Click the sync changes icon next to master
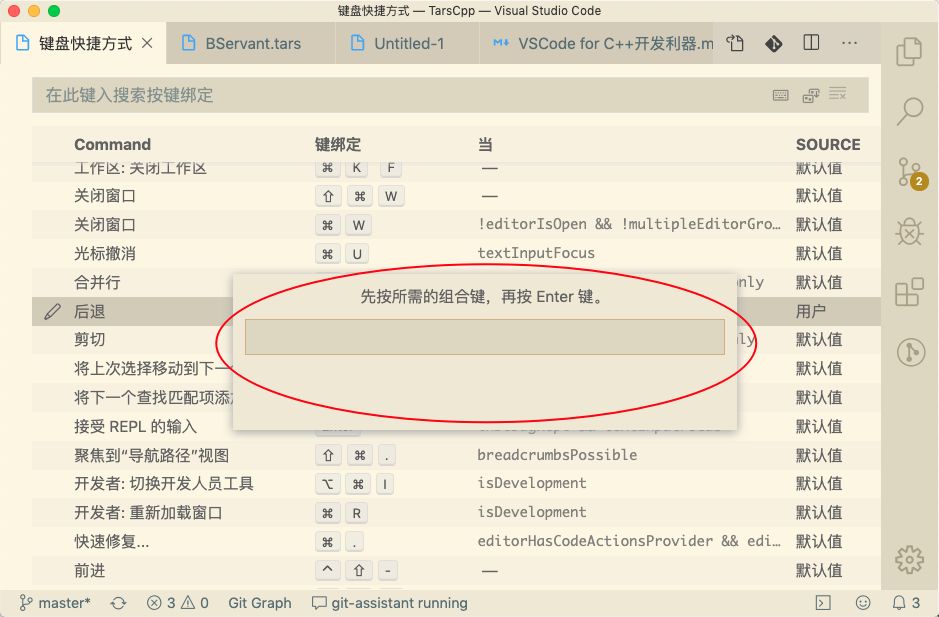Screen dimensions: 939x617 point(118,603)
